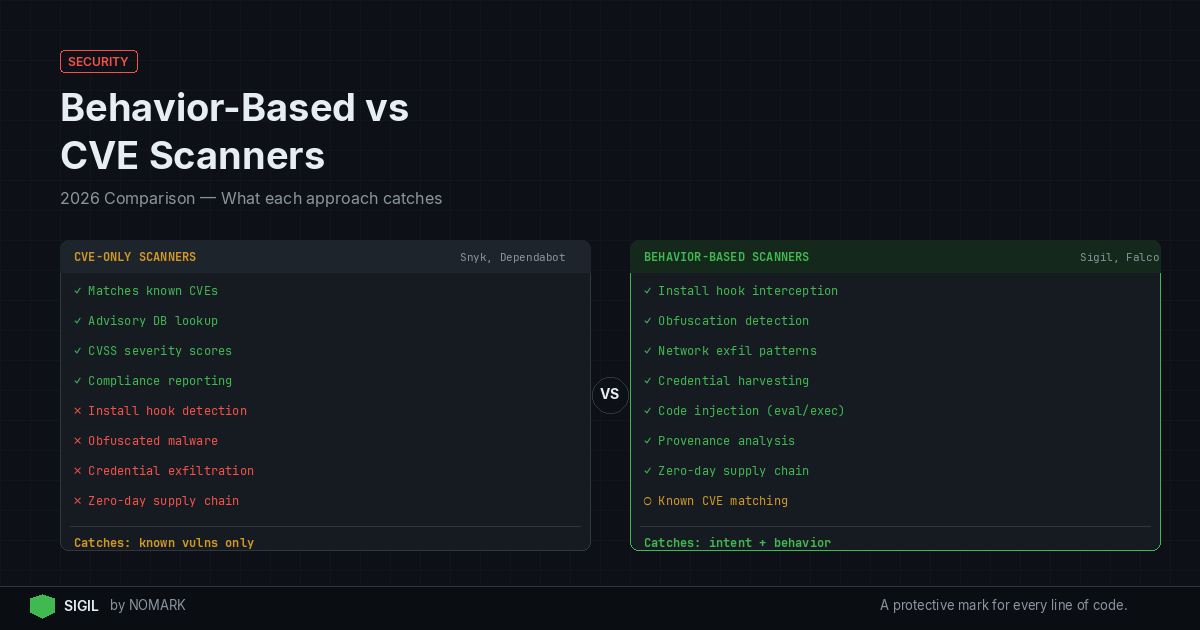This screenshot has width=1200, height=630.
Task: Click the Code injection (eval/exec) item
Action: pyautogui.click(x=751, y=411)
